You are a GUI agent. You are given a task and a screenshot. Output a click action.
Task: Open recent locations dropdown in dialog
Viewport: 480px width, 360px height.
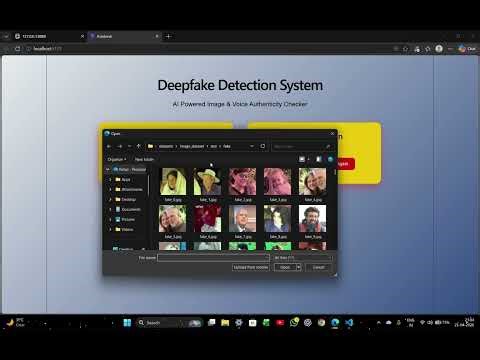coord(129,146)
